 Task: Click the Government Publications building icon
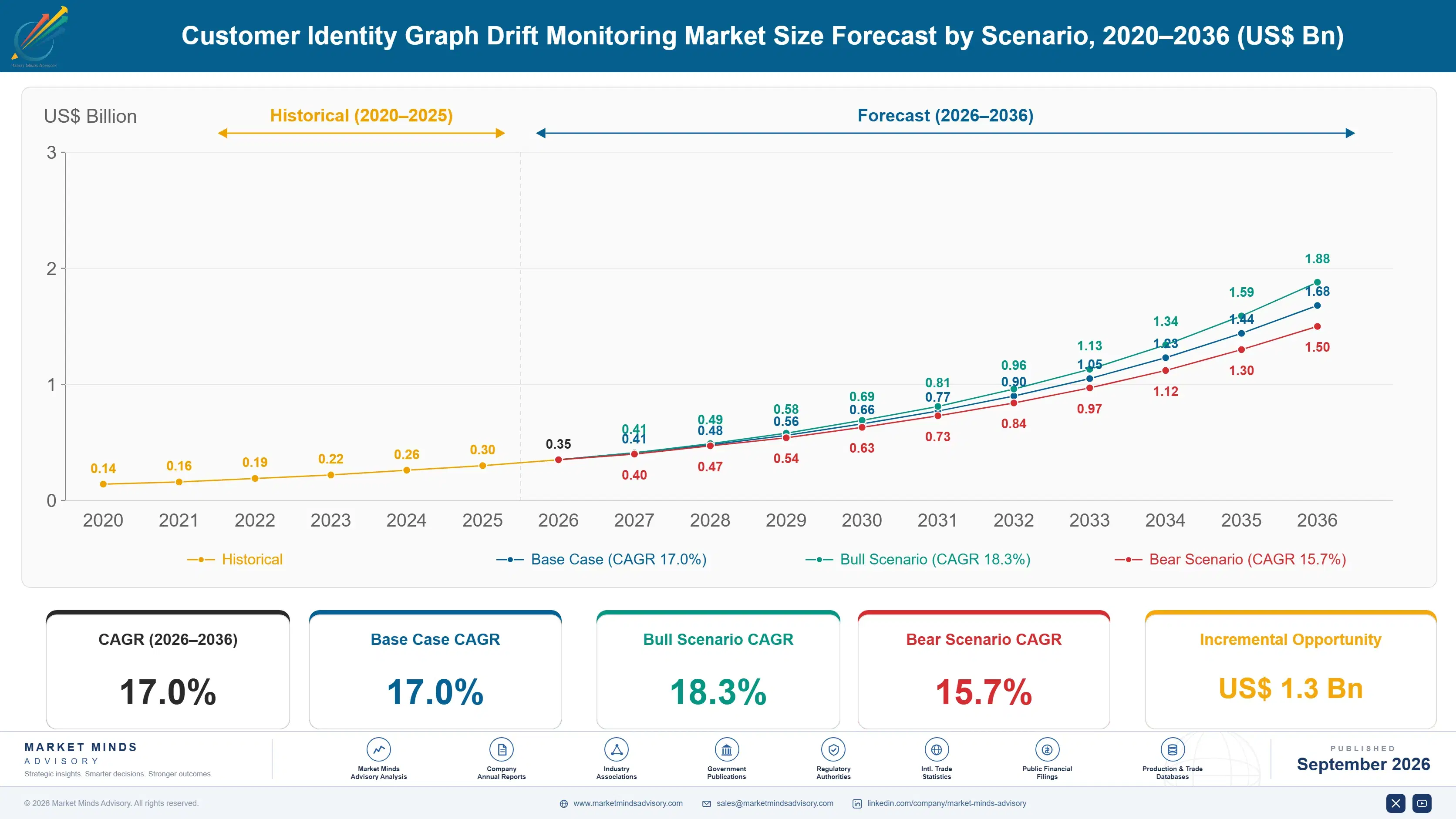(727, 749)
